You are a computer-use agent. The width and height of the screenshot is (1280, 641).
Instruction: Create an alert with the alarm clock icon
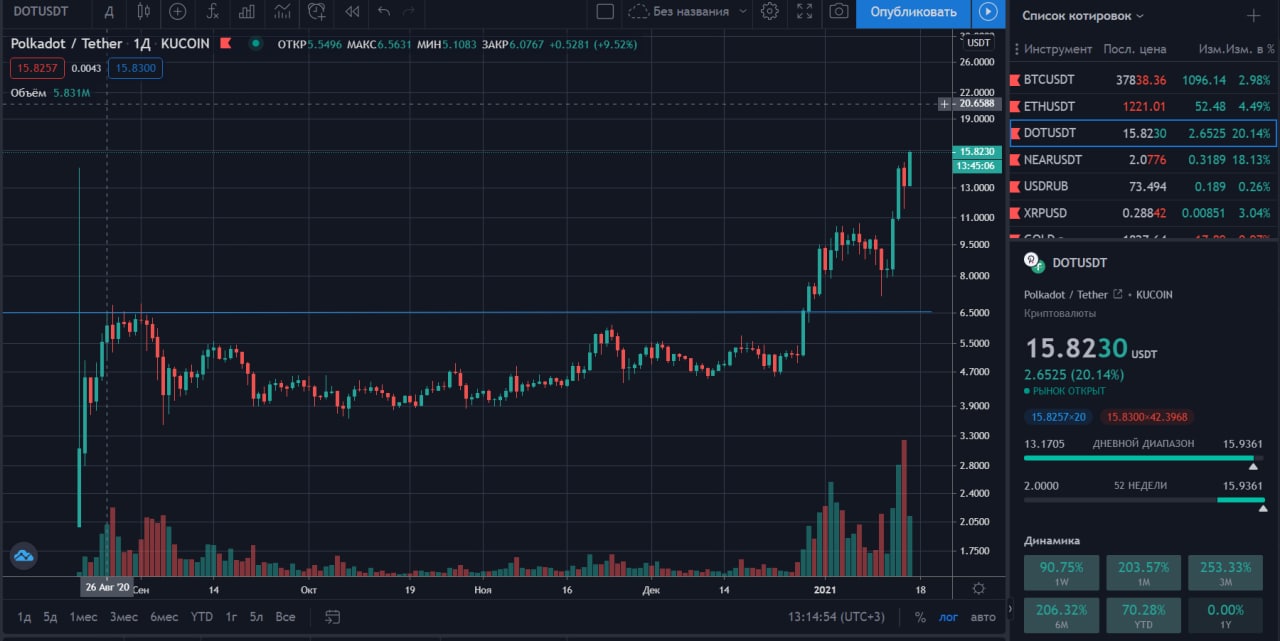coord(317,12)
